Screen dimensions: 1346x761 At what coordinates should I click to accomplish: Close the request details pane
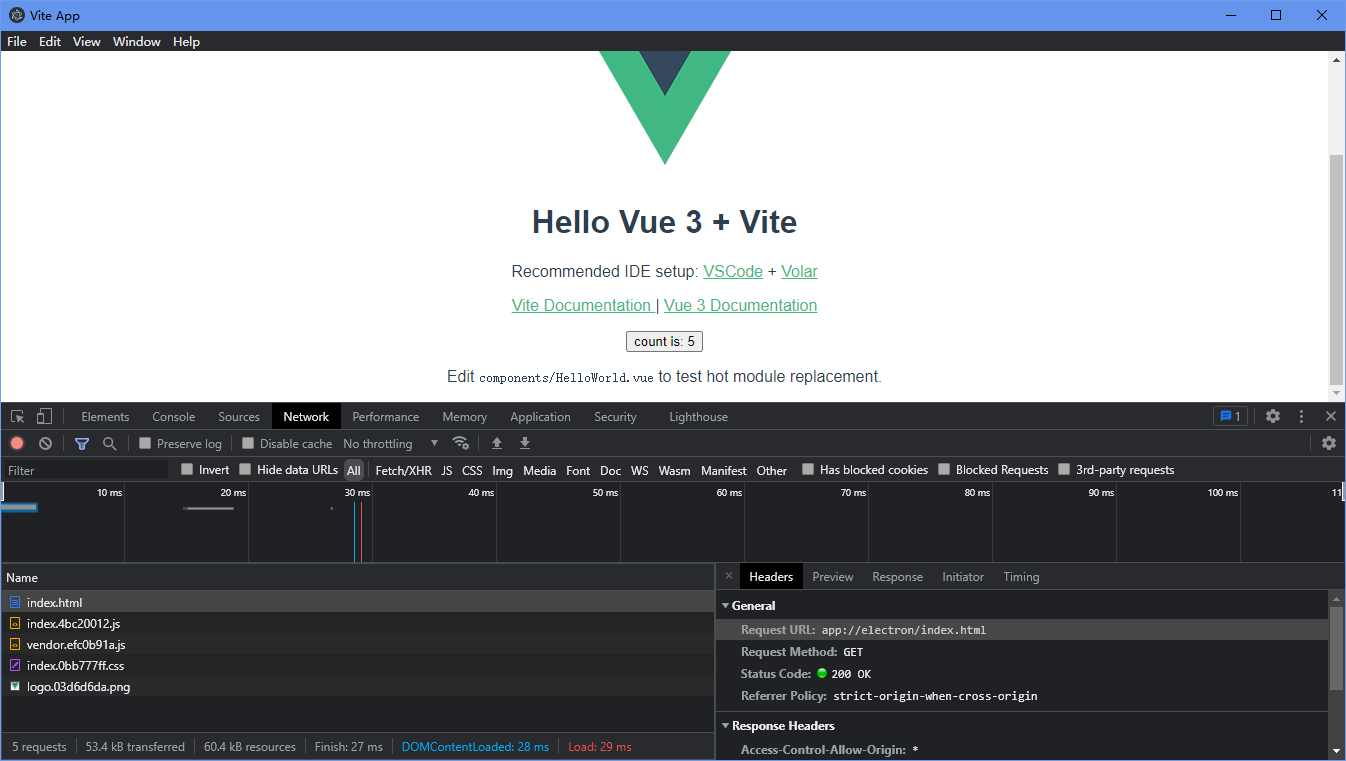coord(728,576)
